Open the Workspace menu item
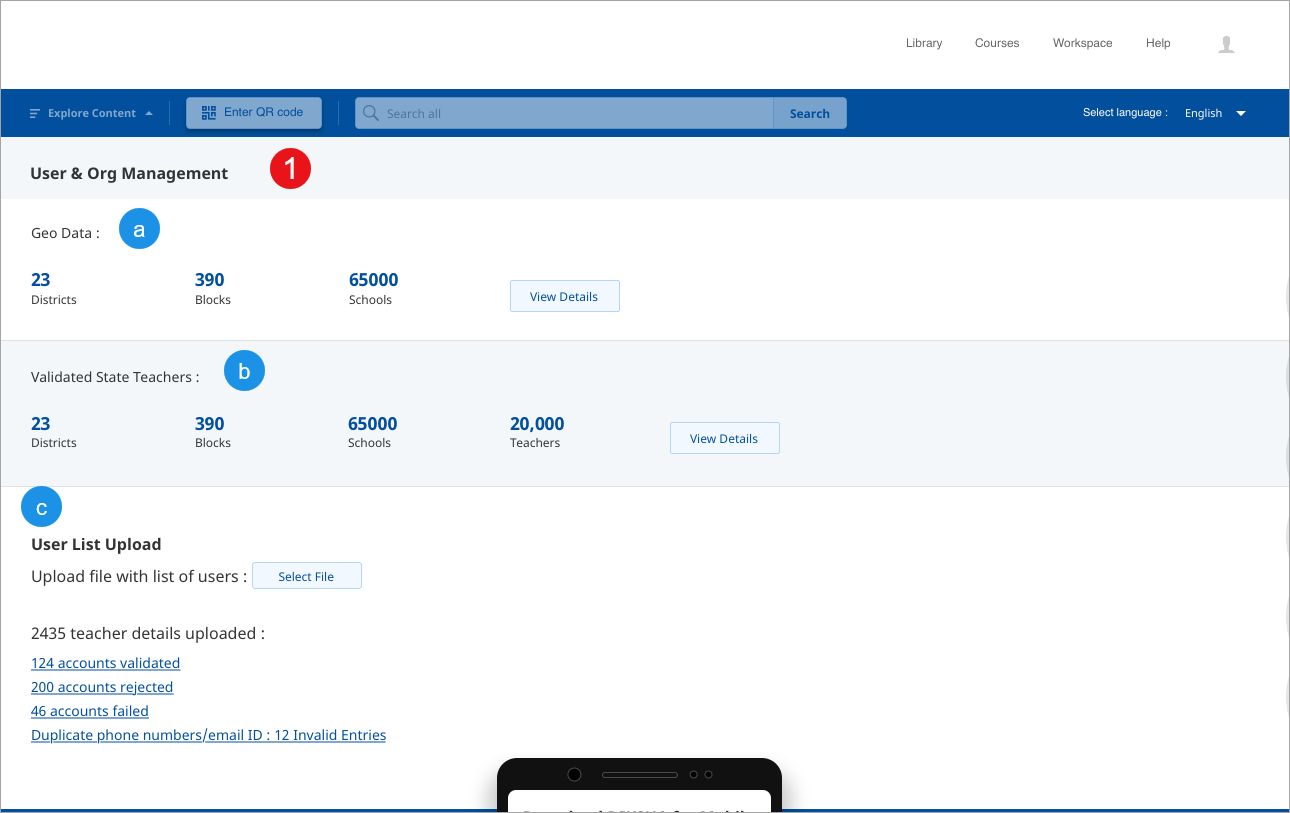Viewport: 1290px width, 813px height. [1082, 44]
